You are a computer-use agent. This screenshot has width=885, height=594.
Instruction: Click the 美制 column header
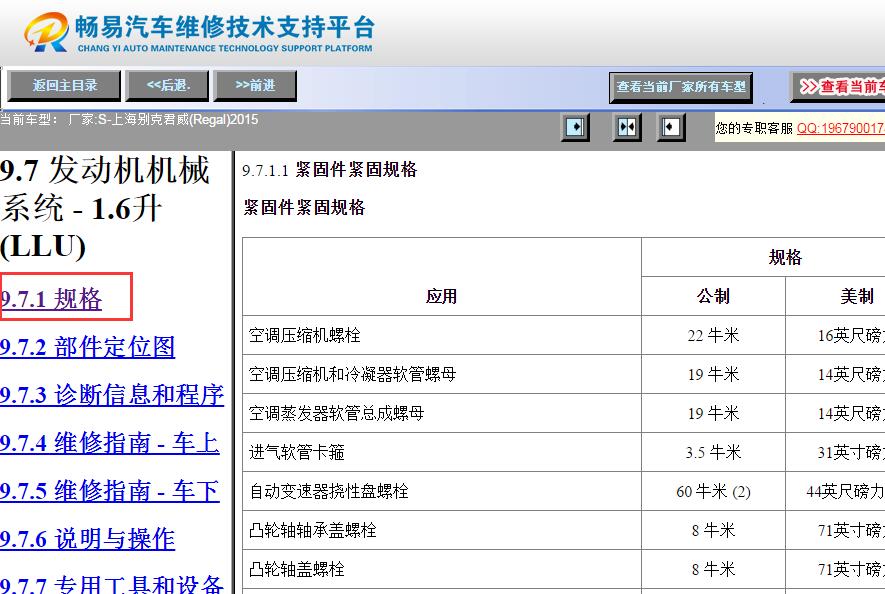[857, 296]
